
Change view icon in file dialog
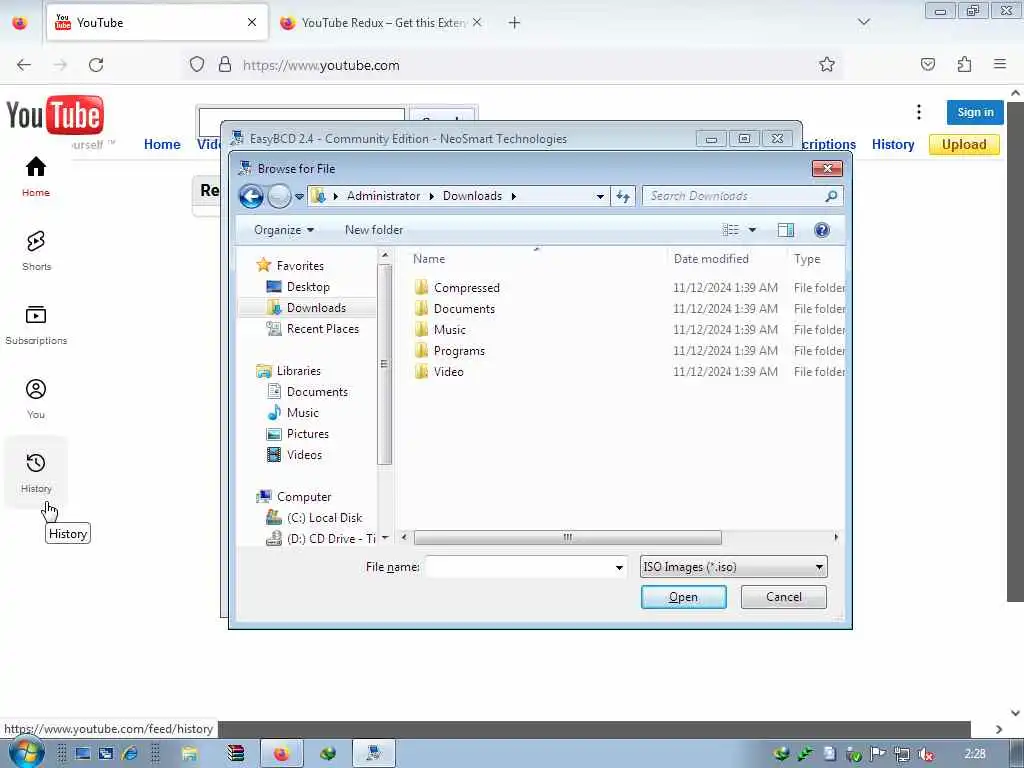click(x=731, y=230)
